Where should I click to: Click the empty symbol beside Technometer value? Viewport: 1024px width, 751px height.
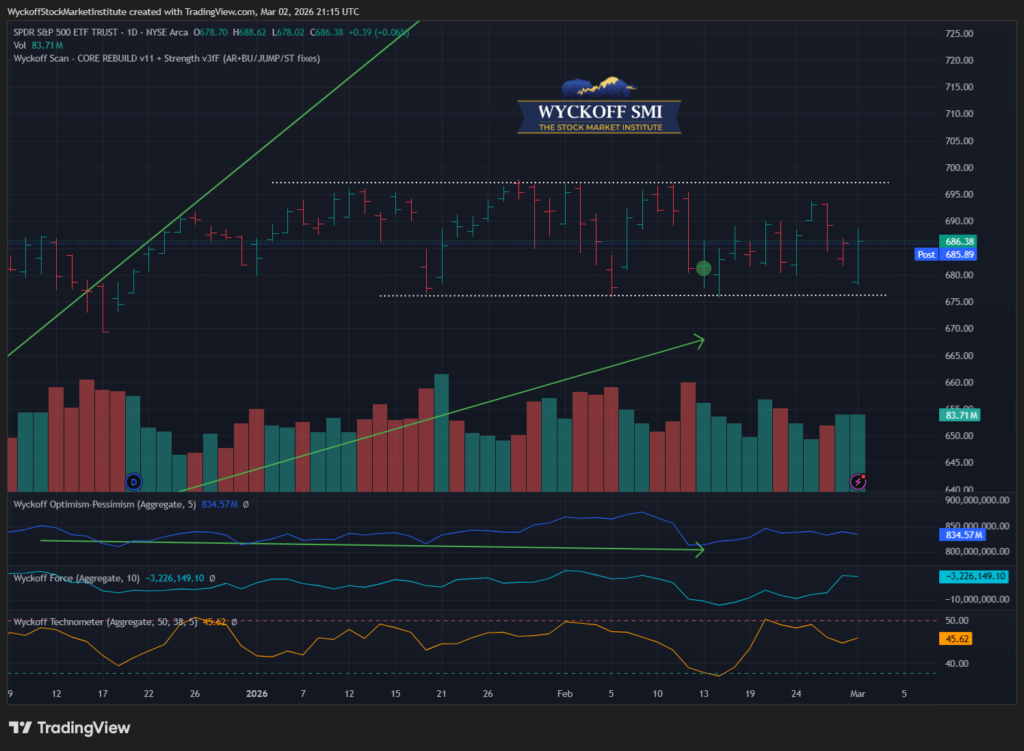click(233, 621)
